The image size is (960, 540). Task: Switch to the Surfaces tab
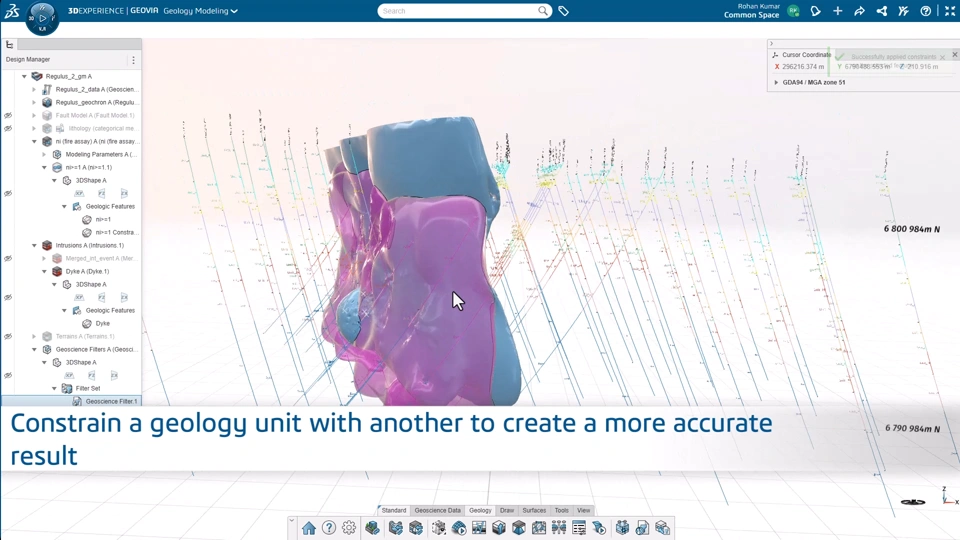click(x=534, y=510)
